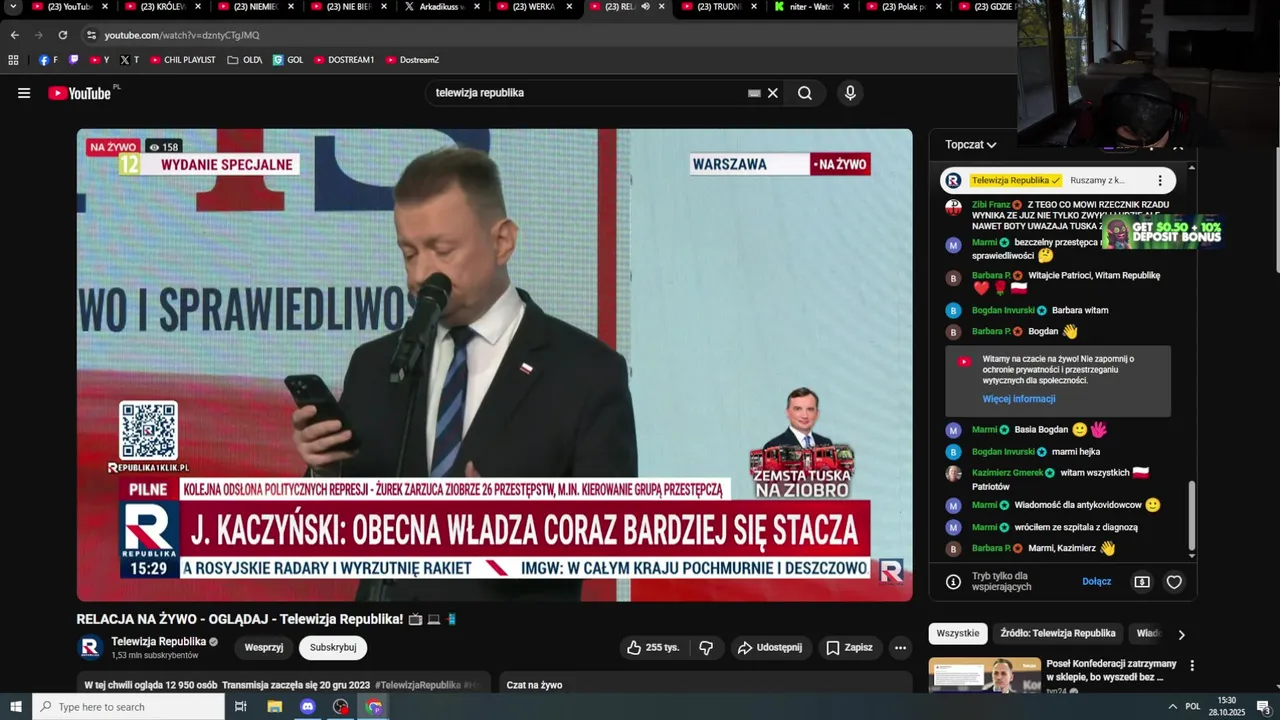Open the Twitch bookmark icon
1280x720 pixels.
click(73, 60)
